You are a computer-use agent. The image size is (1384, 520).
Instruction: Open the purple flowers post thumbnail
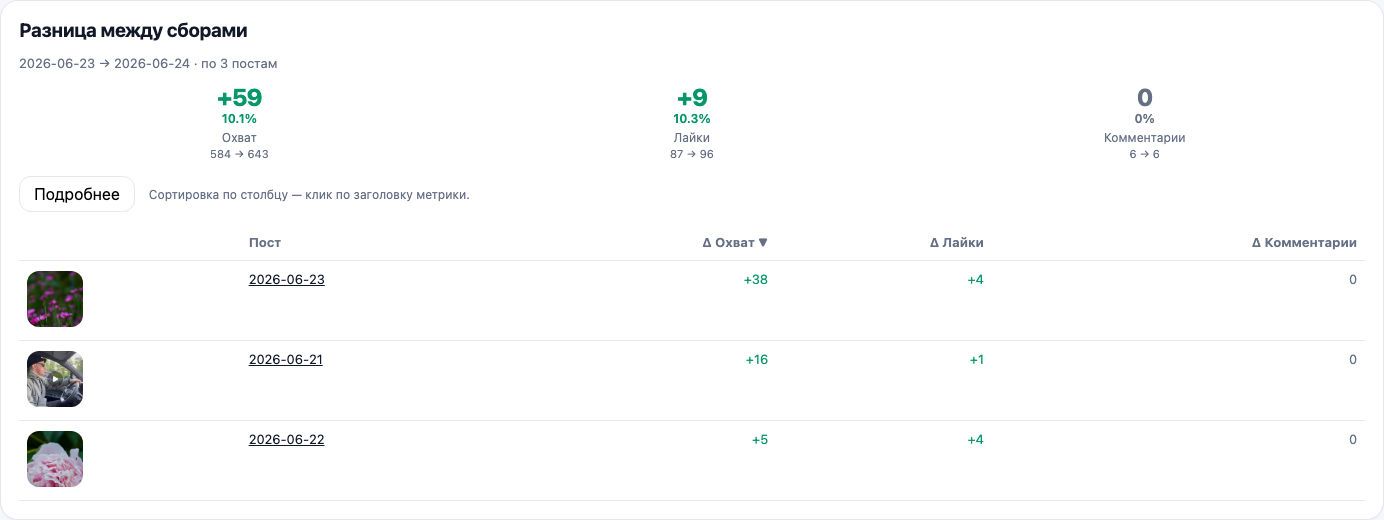(x=55, y=299)
